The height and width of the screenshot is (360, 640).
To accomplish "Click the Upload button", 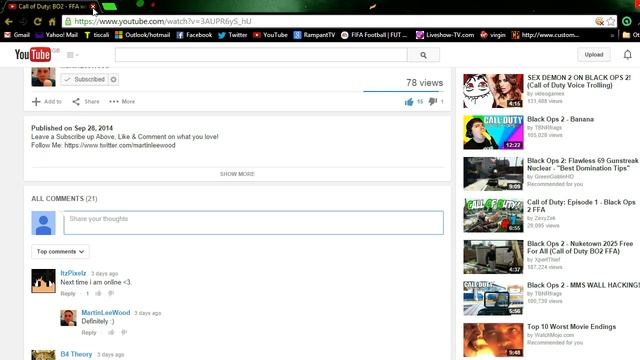I will point(593,55).
